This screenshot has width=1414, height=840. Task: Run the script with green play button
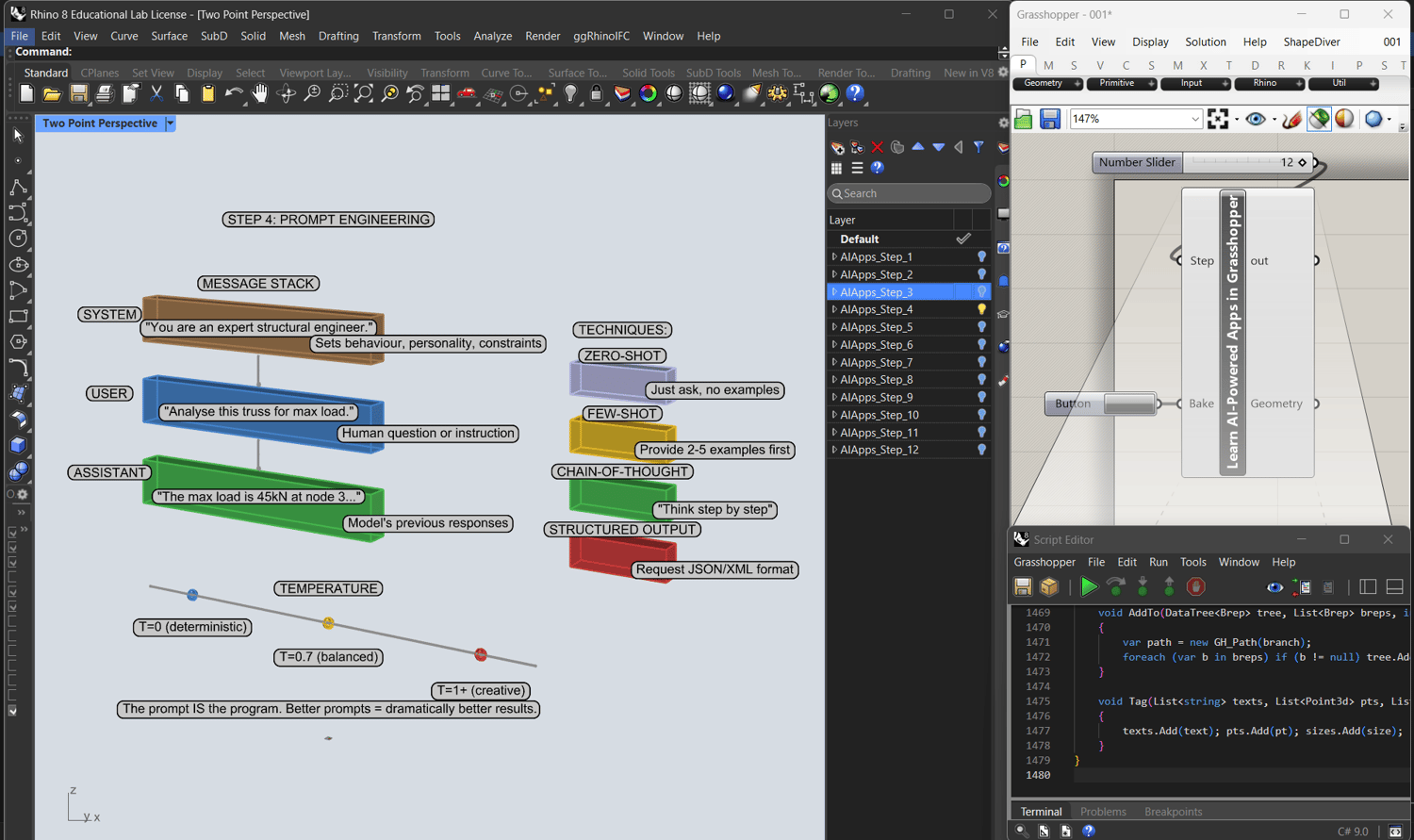pyautogui.click(x=1089, y=586)
